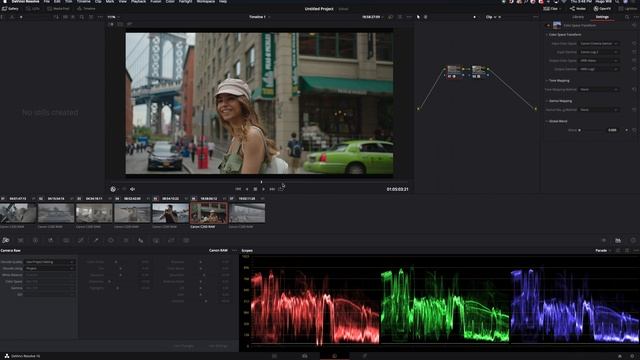Viewport: 640px width, 360px height.
Task: Open the Color Wheels palette
Action: click(x=36, y=240)
